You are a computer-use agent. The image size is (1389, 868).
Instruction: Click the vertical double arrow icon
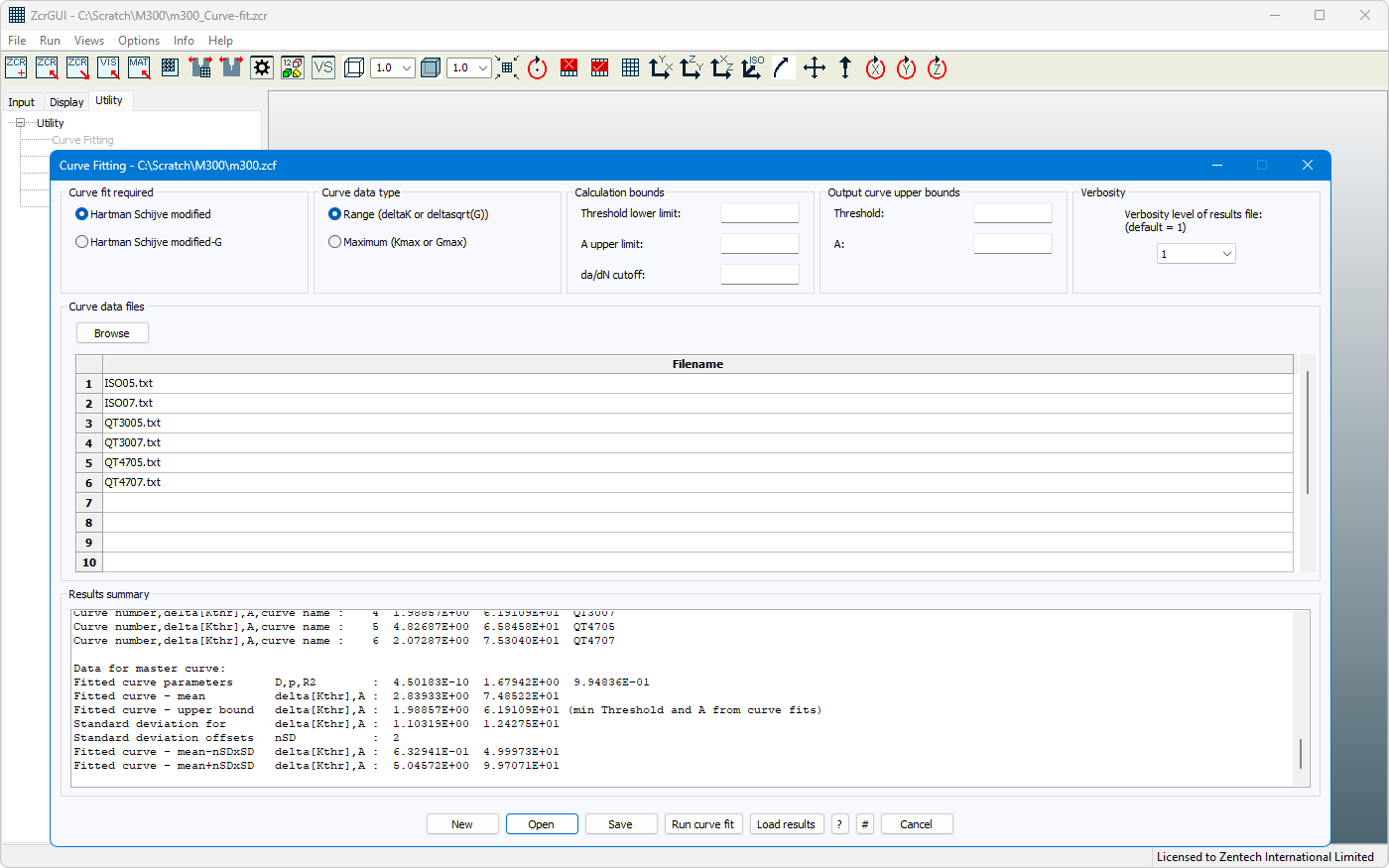[x=845, y=67]
